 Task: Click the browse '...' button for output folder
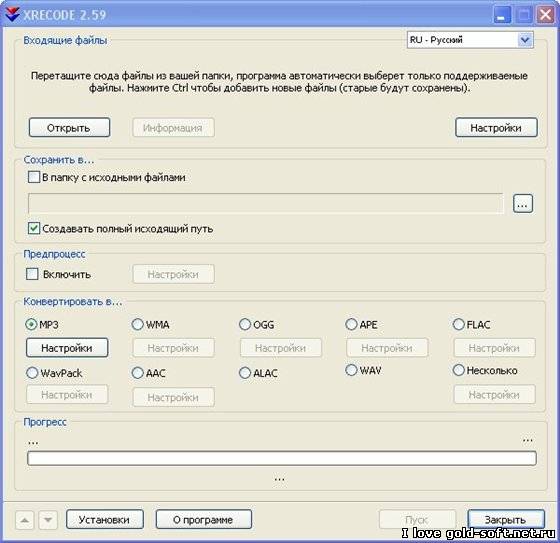523,204
